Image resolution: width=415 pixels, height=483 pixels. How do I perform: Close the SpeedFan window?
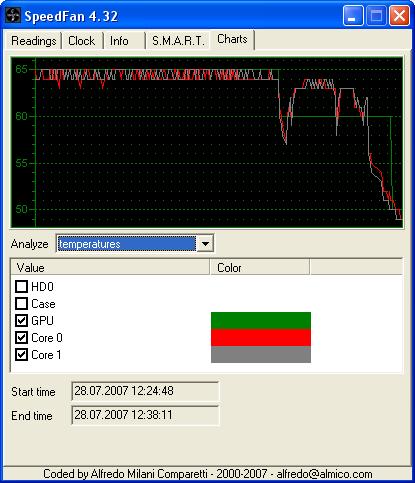pyautogui.click(x=399, y=15)
